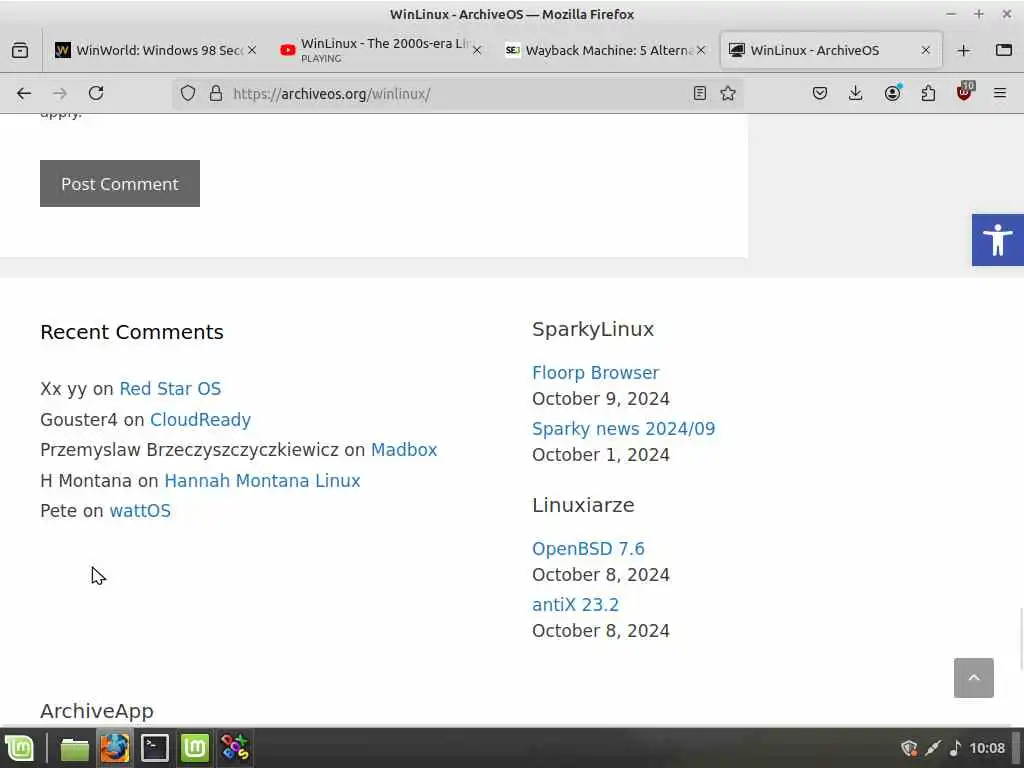
Task: Open the shield security tray icon
Action: 908,748
